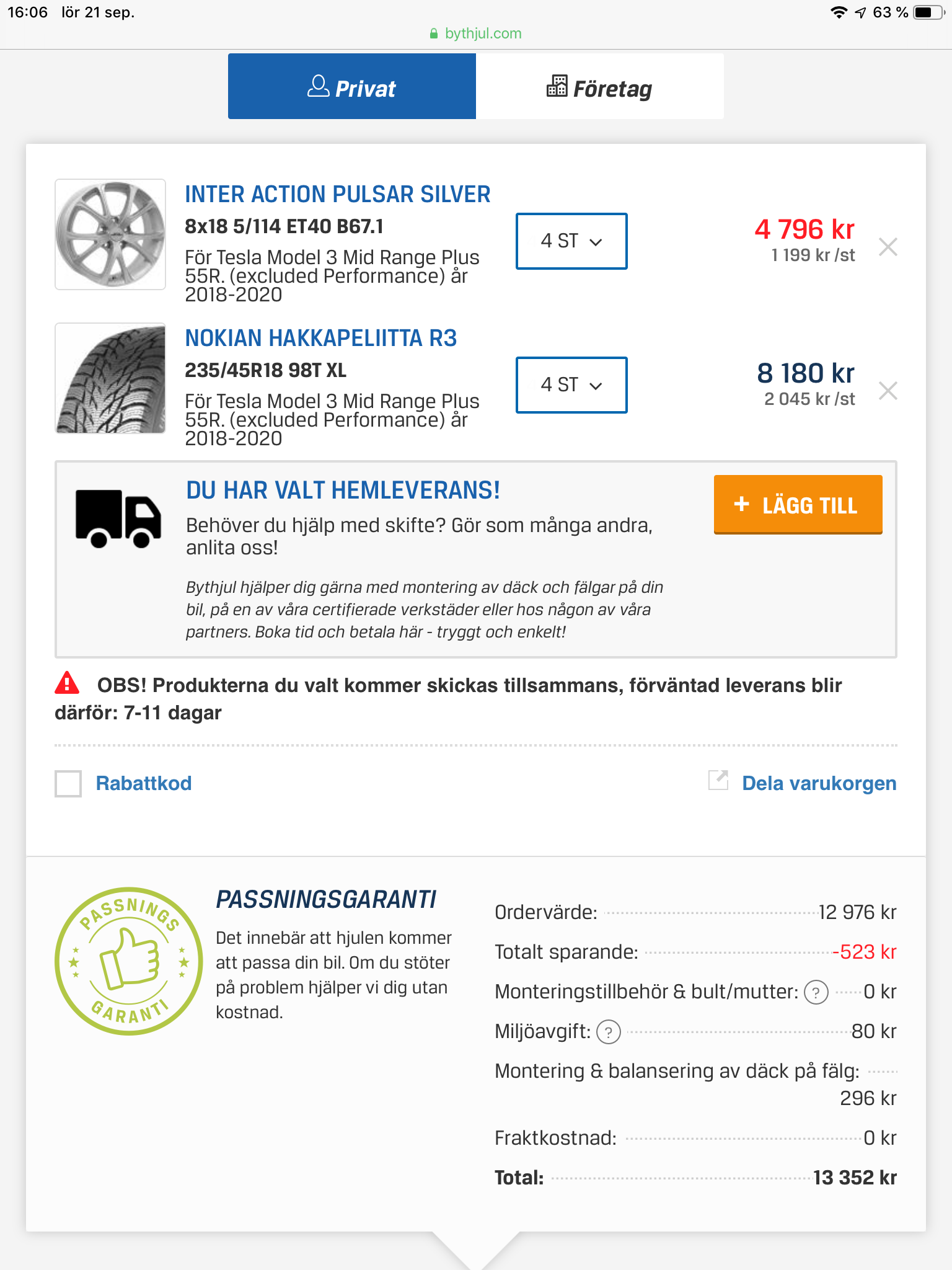Open help icon for Monteringstillbehör & bult/mutter
This screenshot has height=1270, width=952.
pyautogui.click(x=816, y=992)
